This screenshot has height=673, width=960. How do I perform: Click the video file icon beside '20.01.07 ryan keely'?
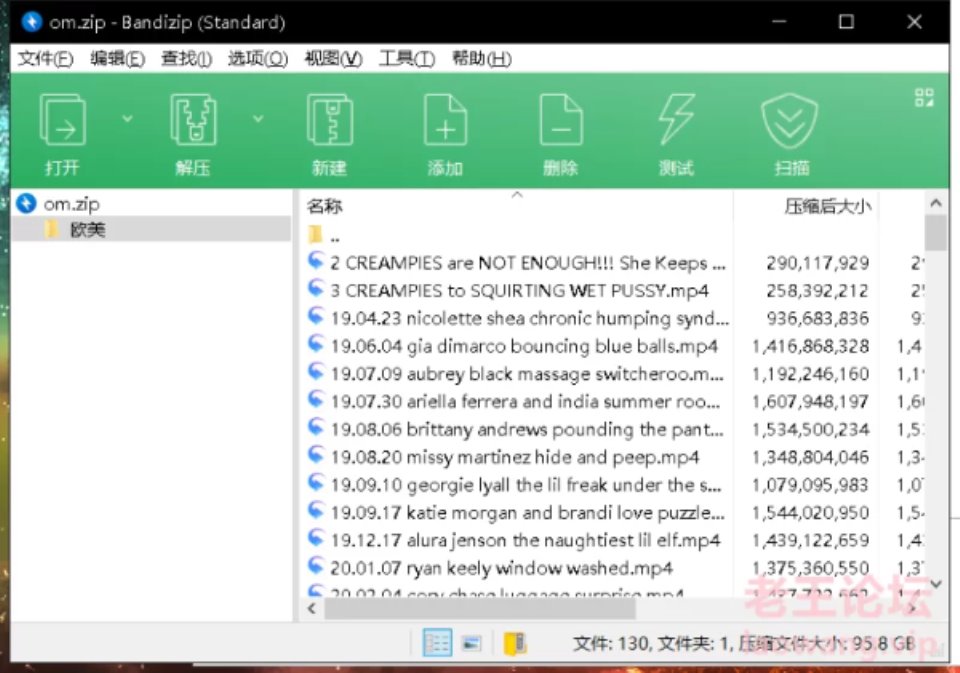click(x=315, y=565)
